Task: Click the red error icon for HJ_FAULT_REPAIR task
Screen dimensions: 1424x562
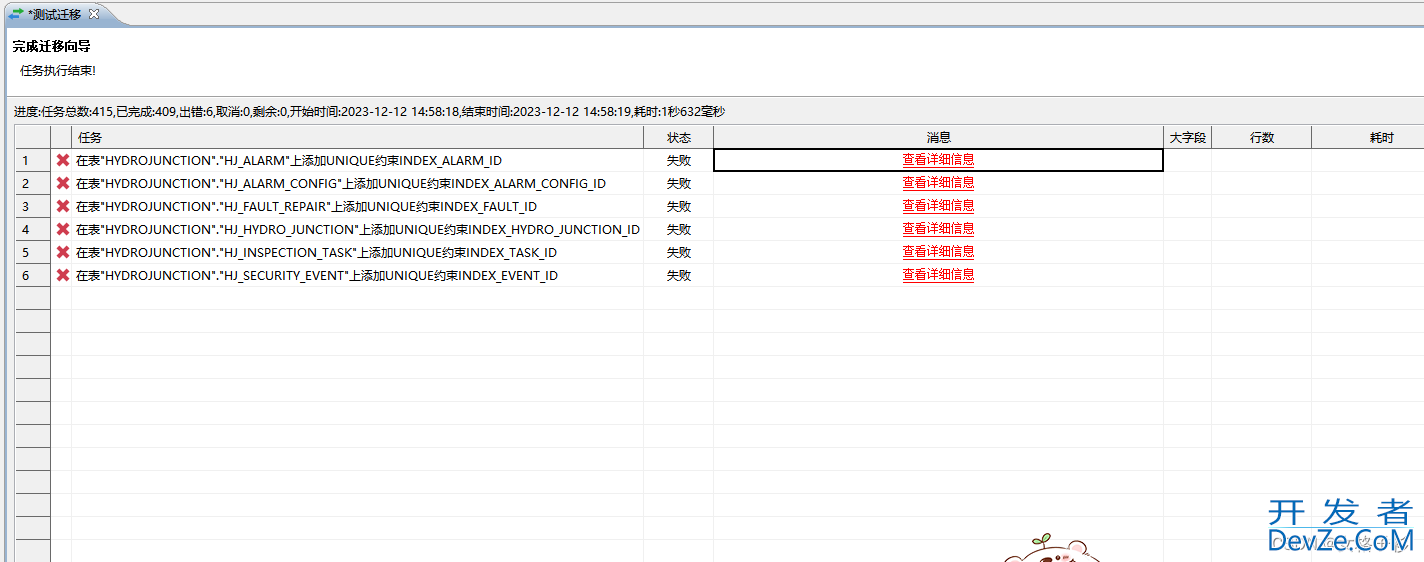Action: tap(63, 206)
